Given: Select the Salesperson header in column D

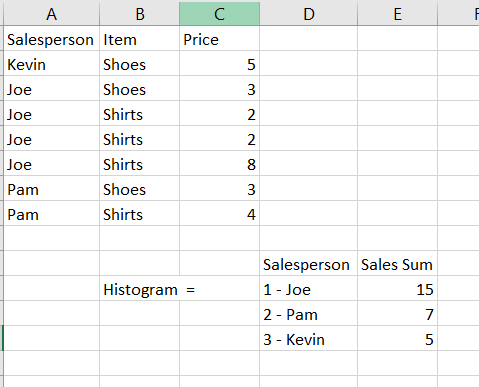Looking at the screenshot, I should (309, 263).
